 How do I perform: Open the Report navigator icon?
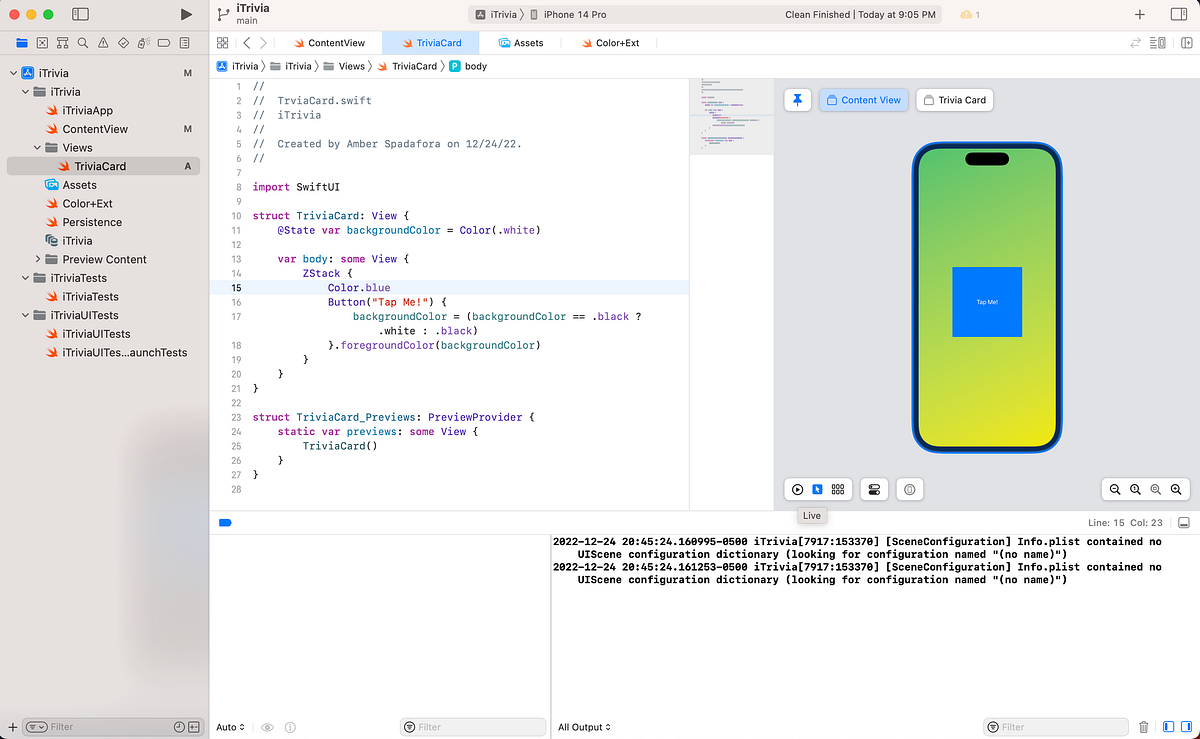click(185, 43)
